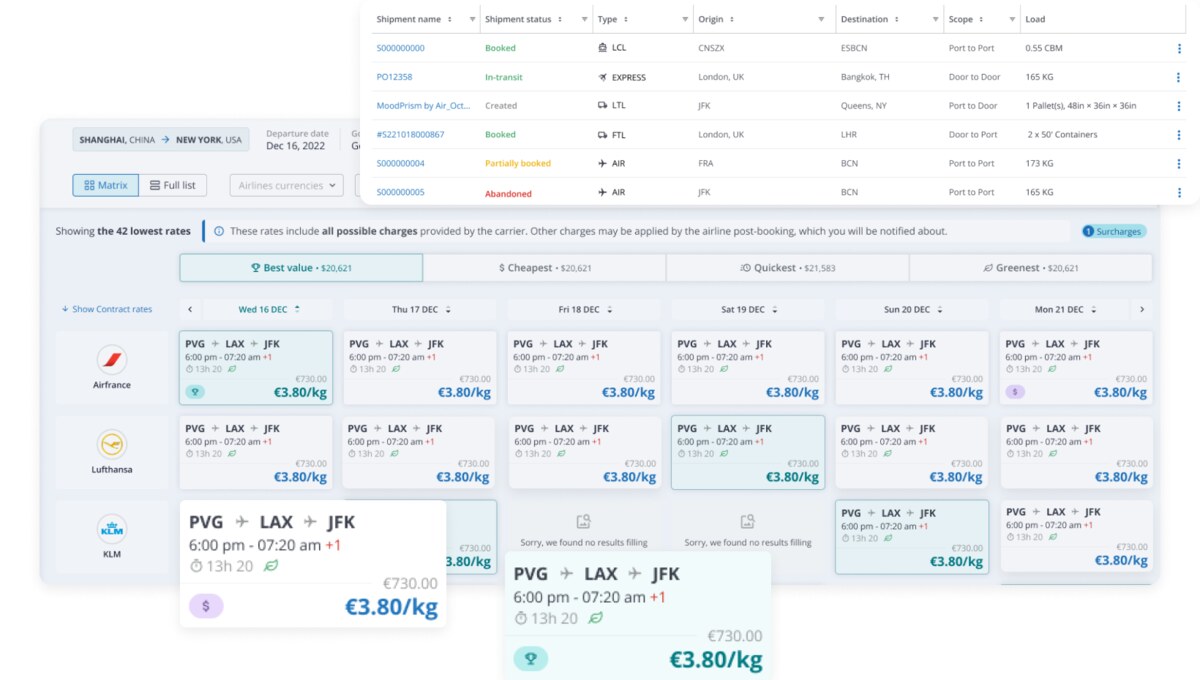The height and width of the screenshot is (680, 1200).
Task: Click the Departure date Dec 16, 2022 field
Action: click(x=297, y=140)
